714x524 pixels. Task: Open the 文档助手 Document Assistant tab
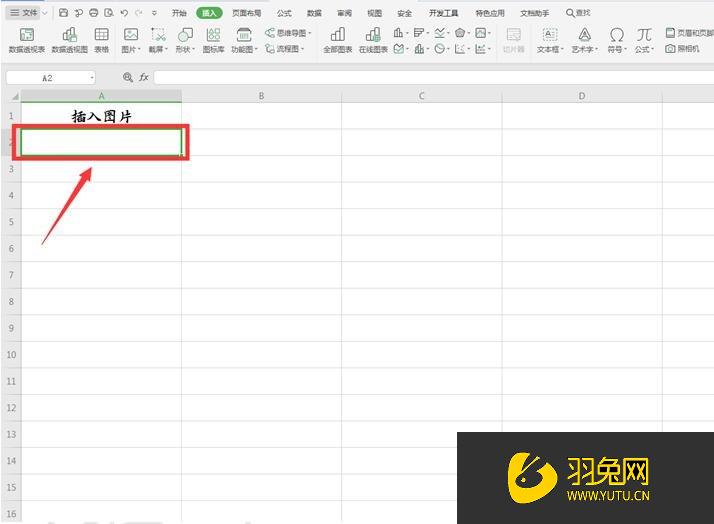tap(535, 13)
